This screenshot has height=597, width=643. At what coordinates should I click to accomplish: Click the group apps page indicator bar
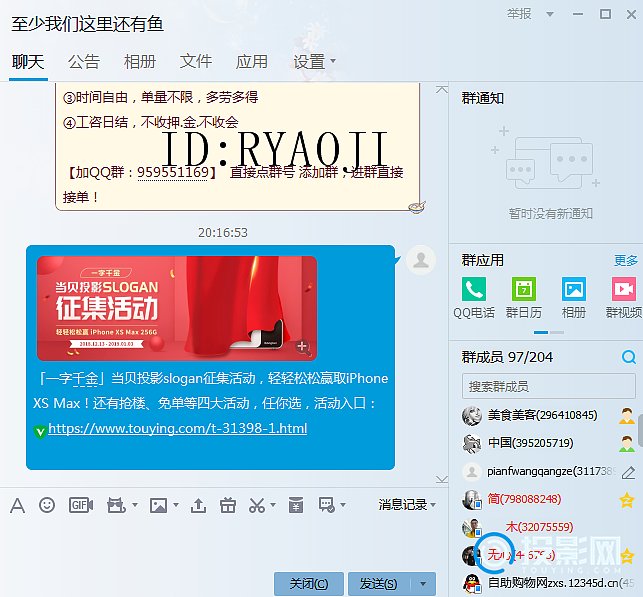click(548, 332)
